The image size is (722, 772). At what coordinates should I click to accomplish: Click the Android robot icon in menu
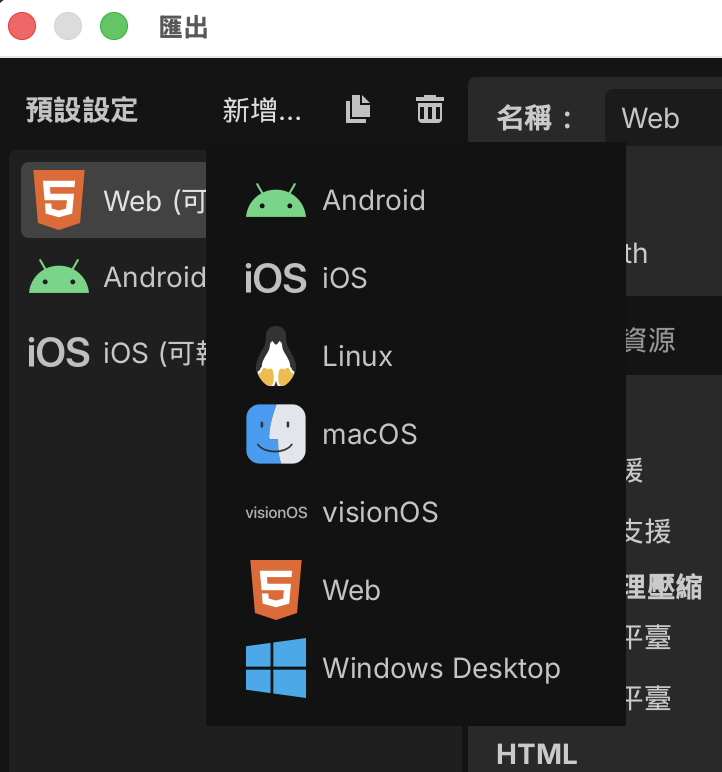point(276,200)
